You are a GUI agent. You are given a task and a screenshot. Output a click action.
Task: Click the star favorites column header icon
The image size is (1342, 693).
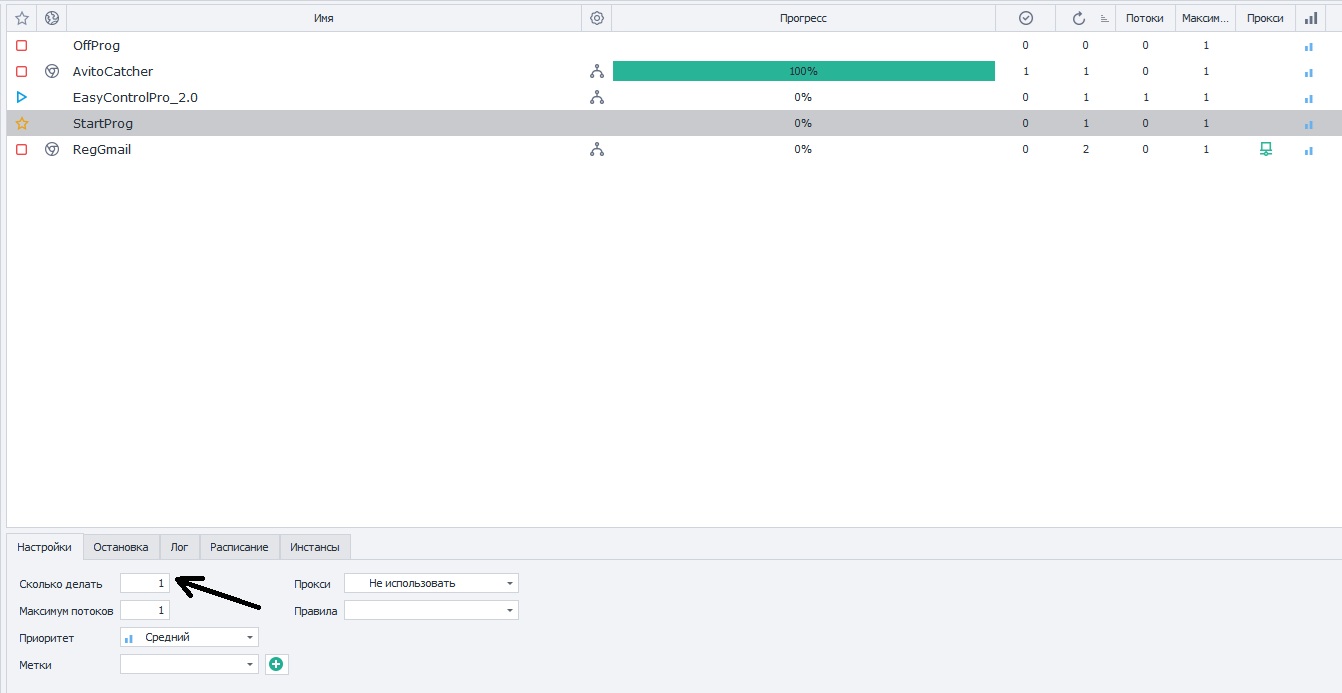pyautogui.click(x=22, y=18)
